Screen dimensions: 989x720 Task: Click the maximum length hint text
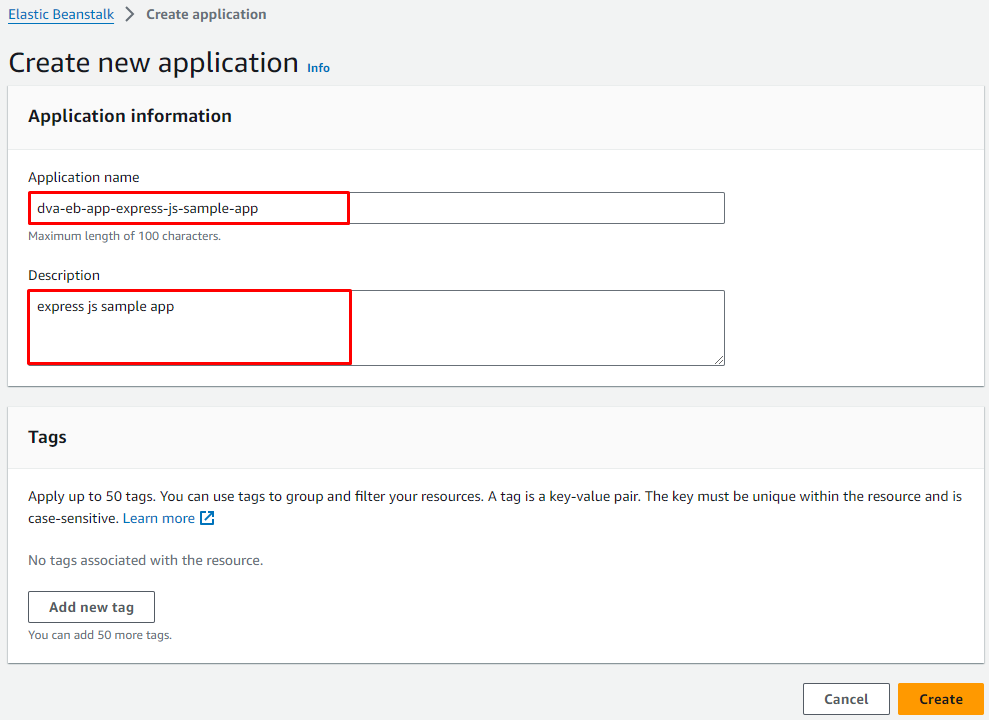pyautogui.click(x=124, y=236)
